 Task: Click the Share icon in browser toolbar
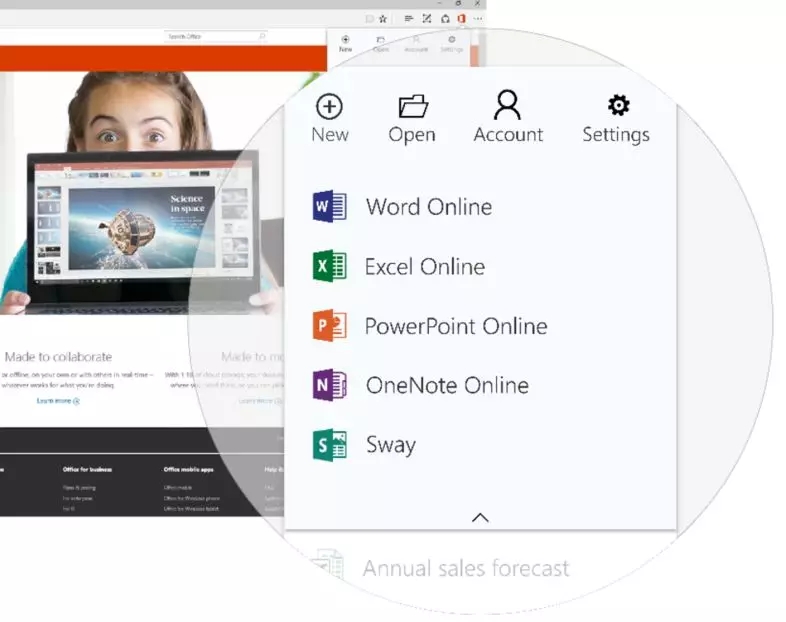coord(445,19)
